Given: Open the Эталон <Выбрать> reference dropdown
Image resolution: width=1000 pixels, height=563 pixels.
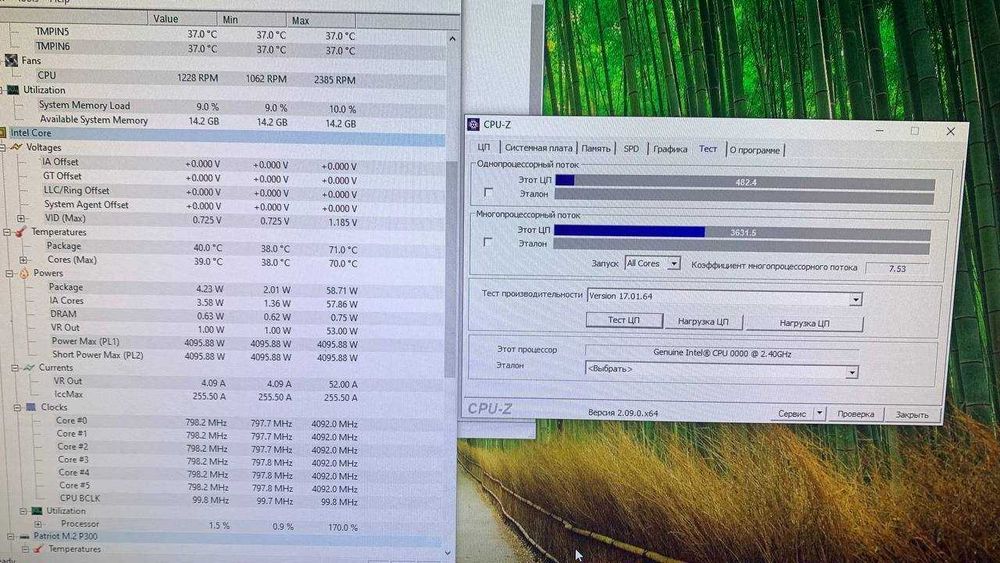Looking at the screenshot, I should click(x=851, y=372).
